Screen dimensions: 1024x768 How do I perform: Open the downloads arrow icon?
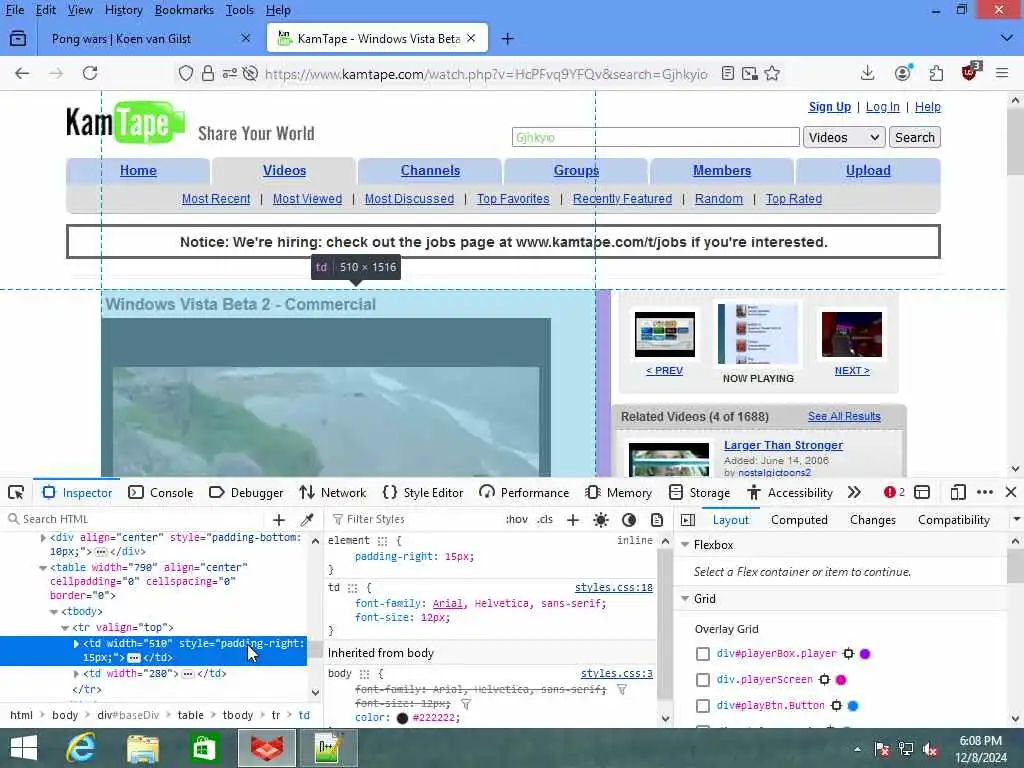[867, 73]
